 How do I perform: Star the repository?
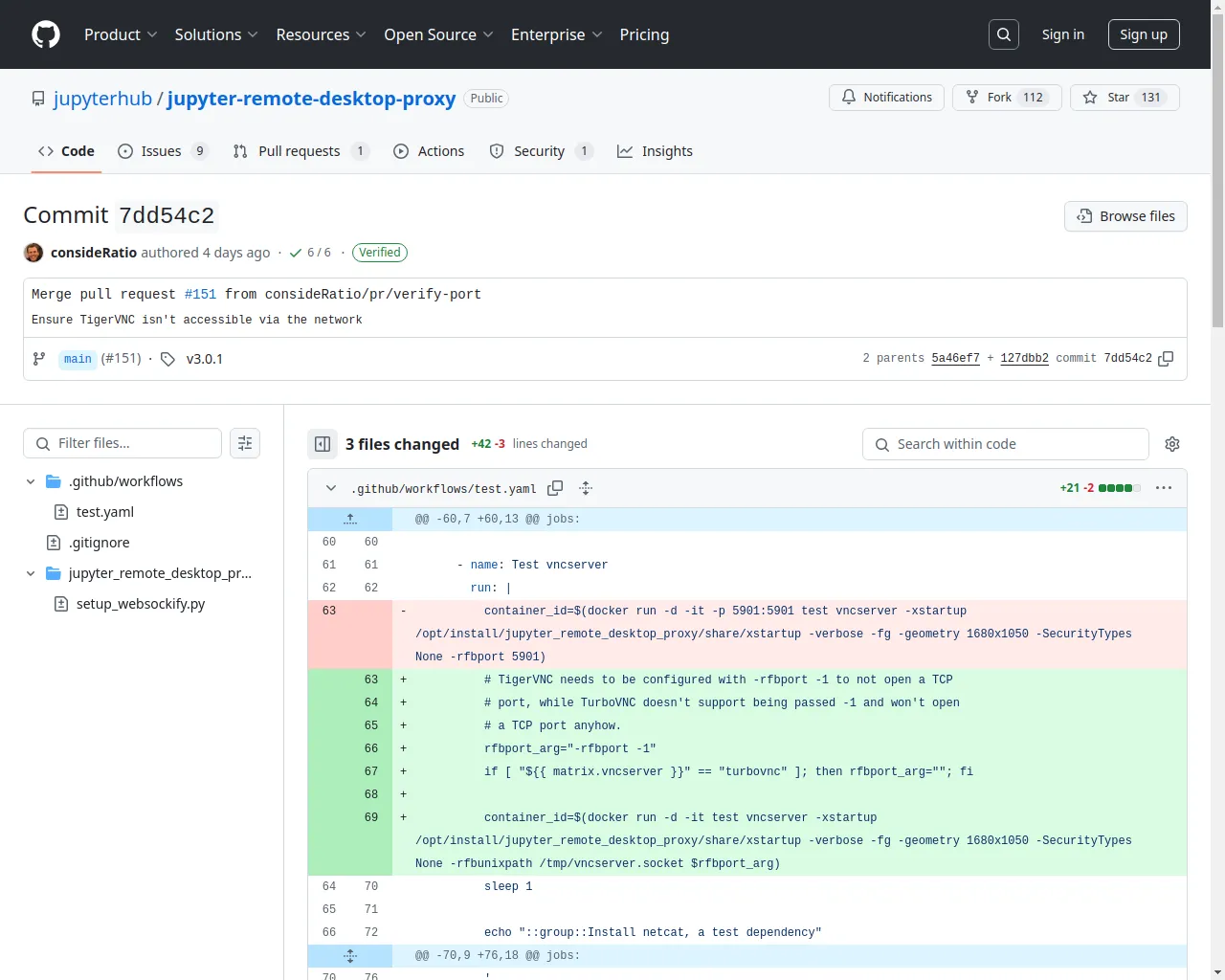(1125, 98)
